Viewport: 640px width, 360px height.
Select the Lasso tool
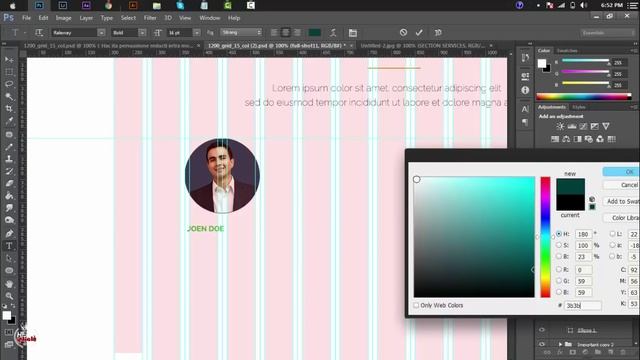(x=9, y=84)
